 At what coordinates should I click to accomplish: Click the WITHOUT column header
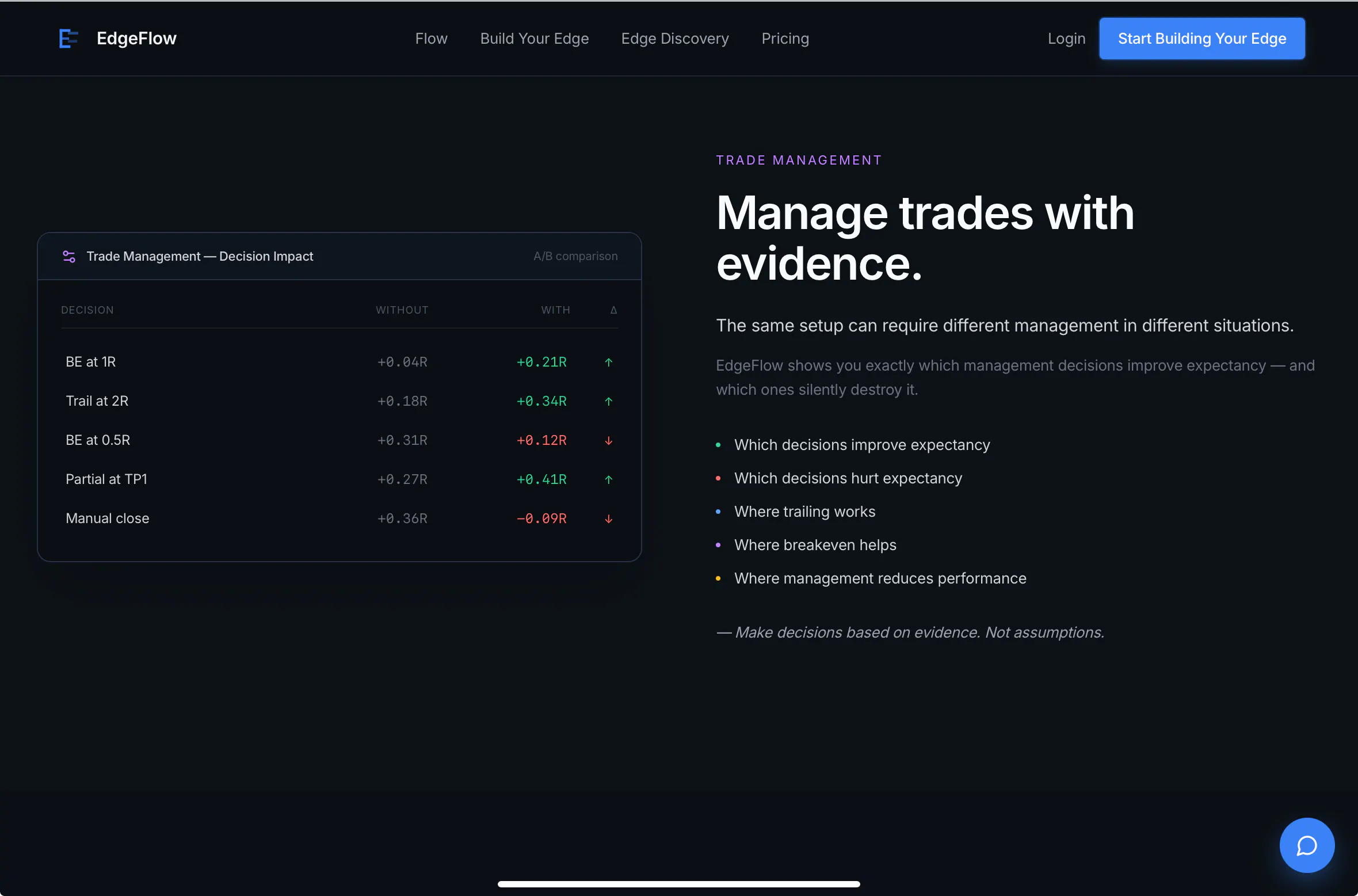[x=402, y=310]
